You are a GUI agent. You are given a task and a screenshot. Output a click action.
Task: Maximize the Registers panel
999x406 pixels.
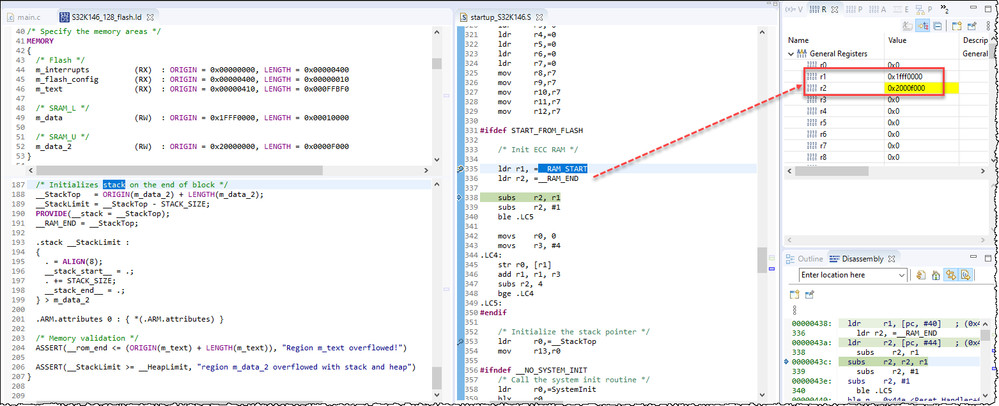point(988,9)
